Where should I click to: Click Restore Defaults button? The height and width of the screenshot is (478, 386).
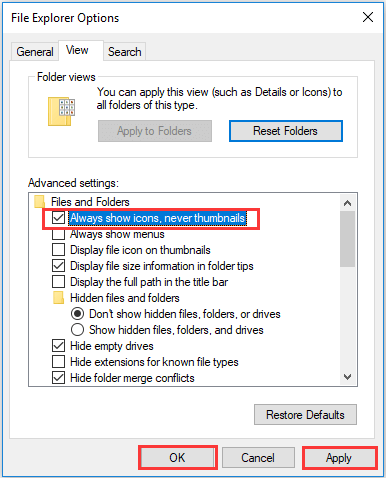pos(305,415)
